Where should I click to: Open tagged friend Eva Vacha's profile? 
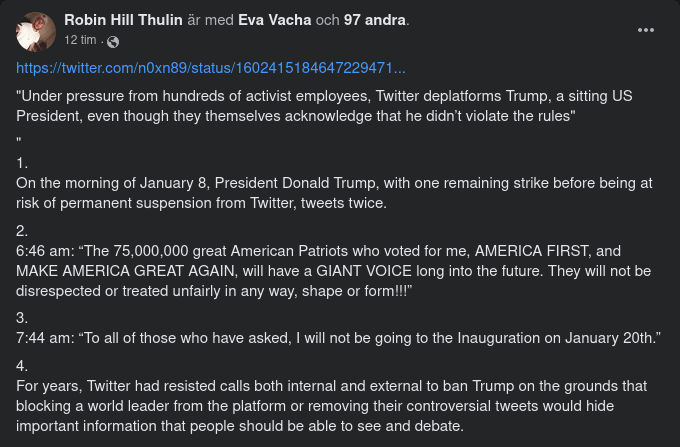click(274, 20)
